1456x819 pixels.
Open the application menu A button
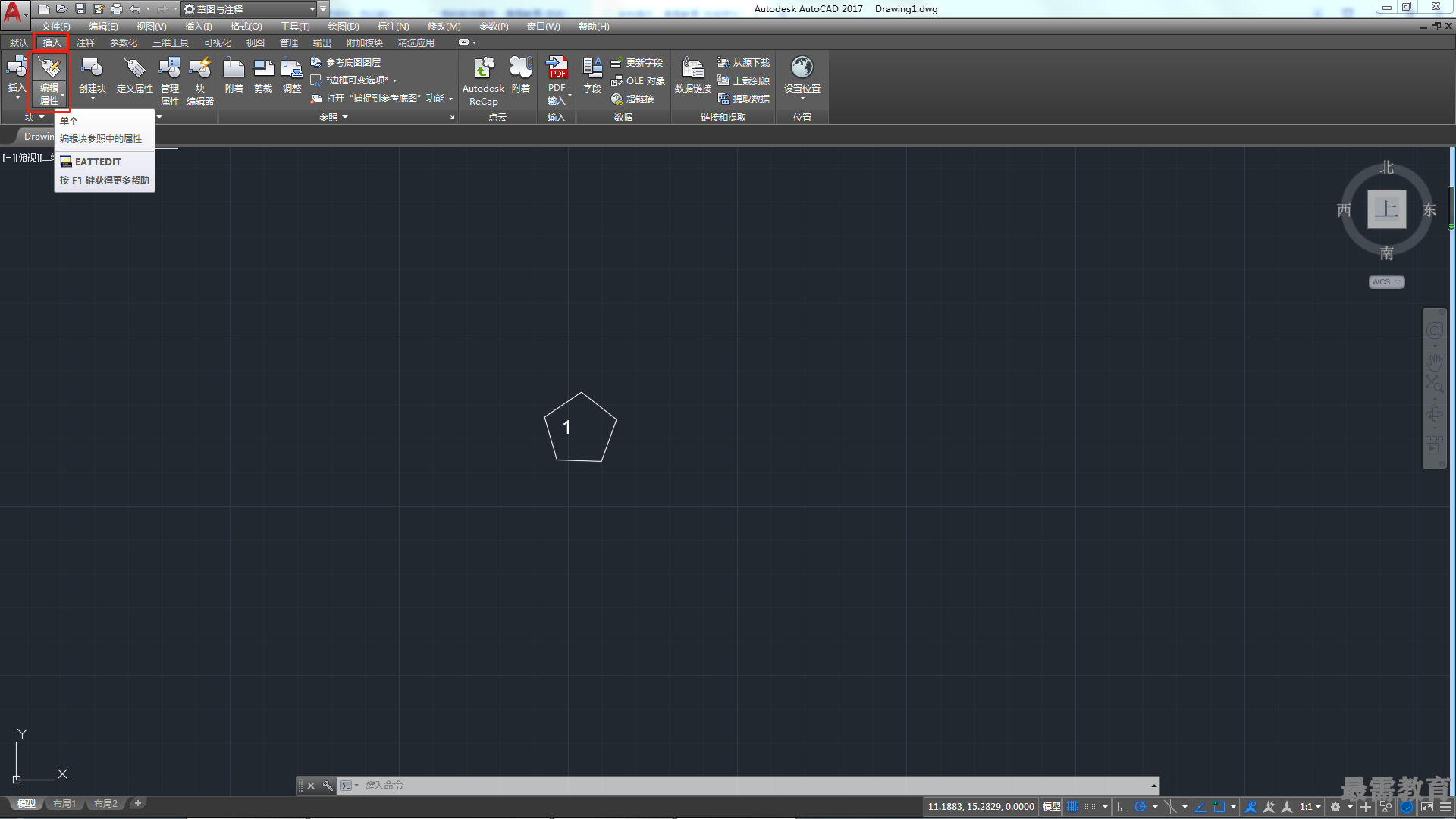[x=15, y=14]
